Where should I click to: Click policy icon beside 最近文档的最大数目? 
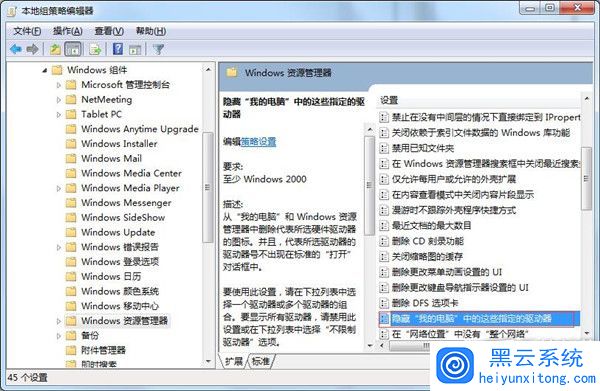(383, 225)
